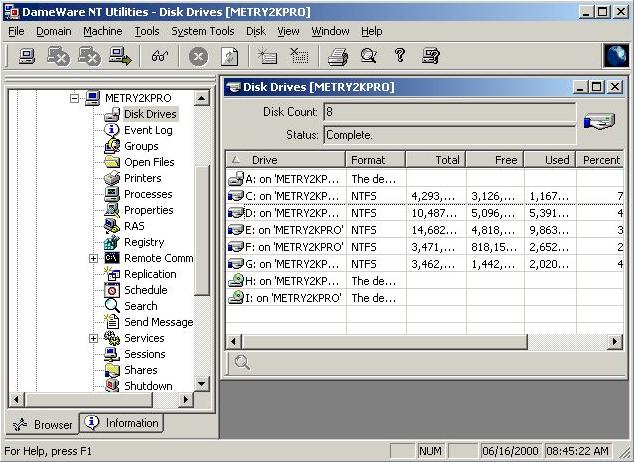Click the H: CD drive icon
Image resolution: width=634 pixels, height=462 pixels.
tap(236, 281)
